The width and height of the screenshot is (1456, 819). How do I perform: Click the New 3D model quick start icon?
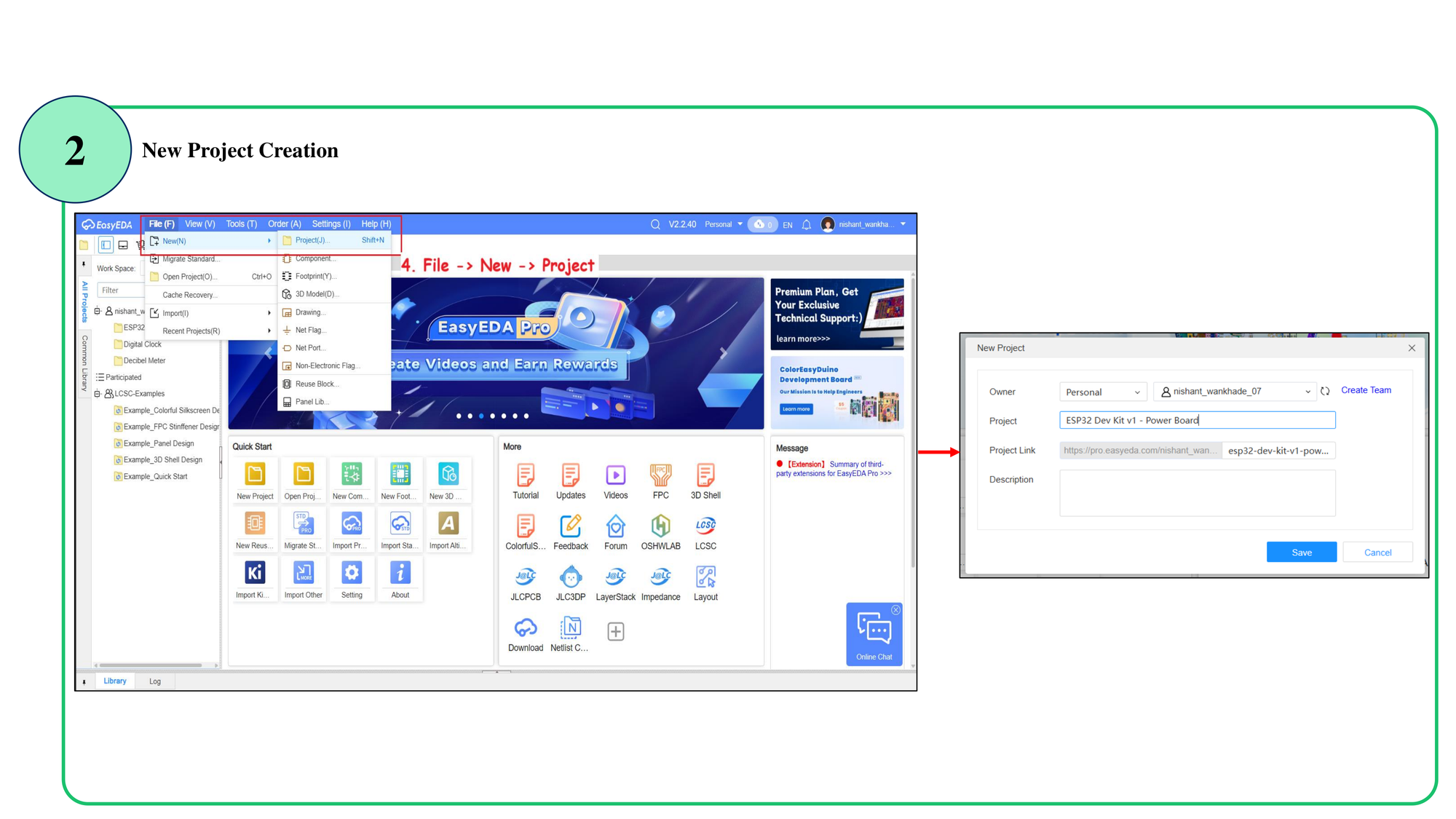click(448, 474)
